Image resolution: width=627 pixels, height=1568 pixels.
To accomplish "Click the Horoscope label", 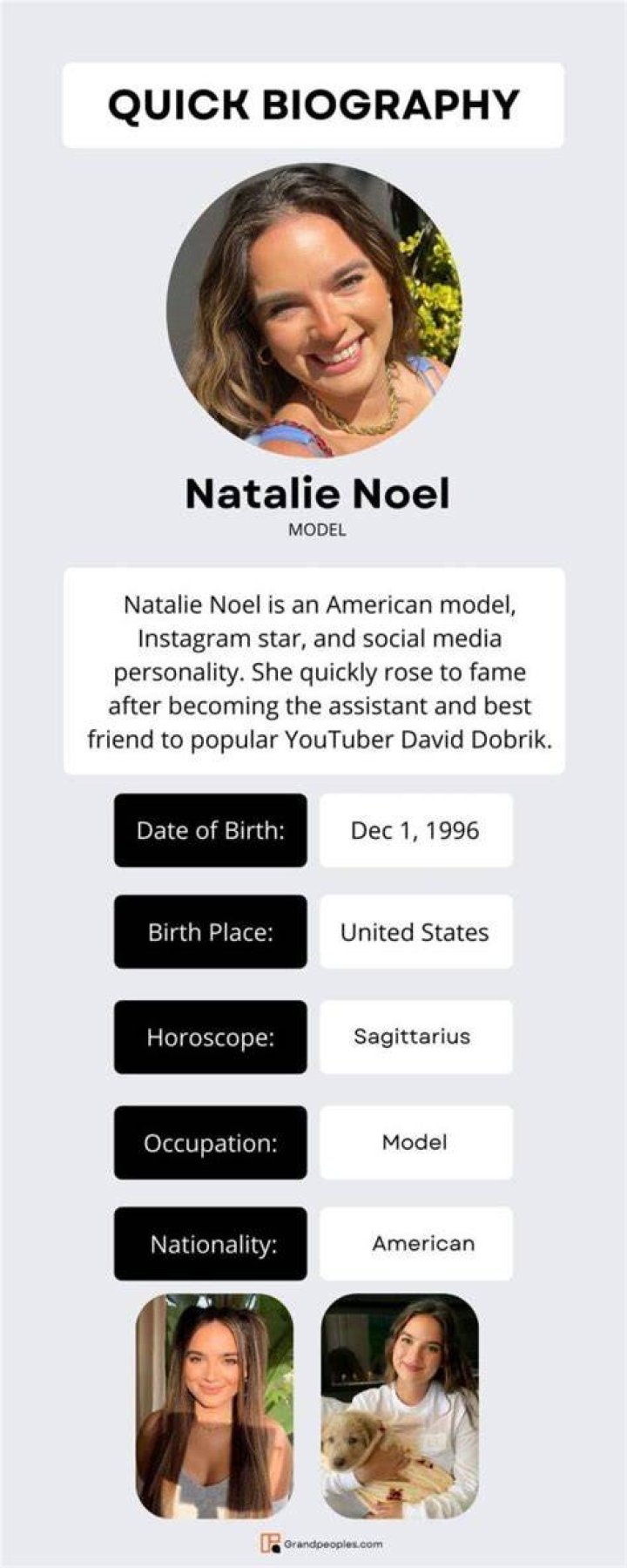I will 211,1037.
